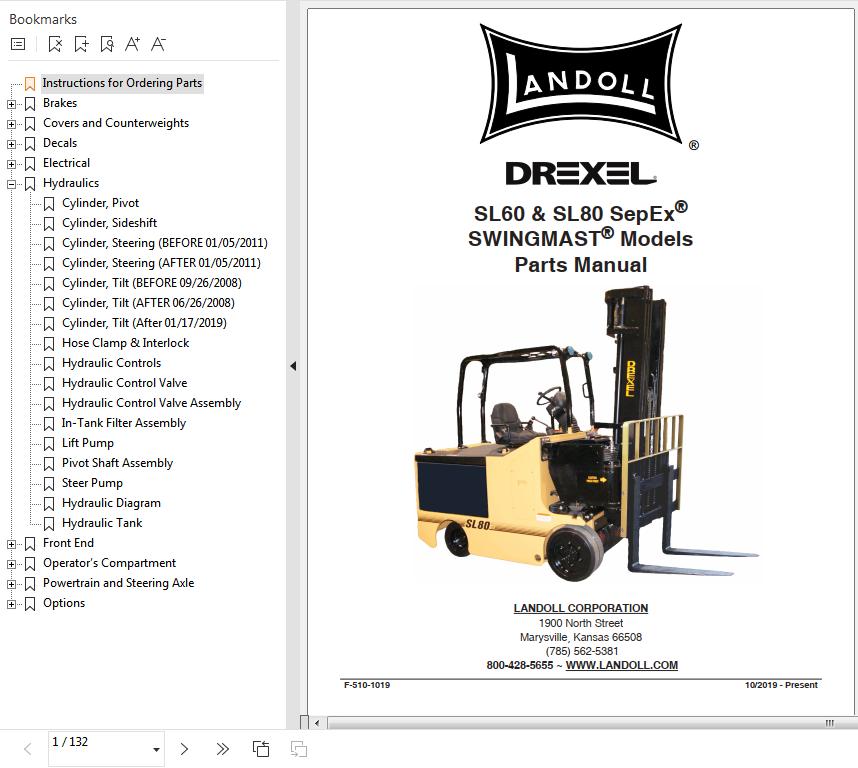Open the Hydraulic Tank bookmark
This screenshot has width=858, height=768.
click(102, 523)
